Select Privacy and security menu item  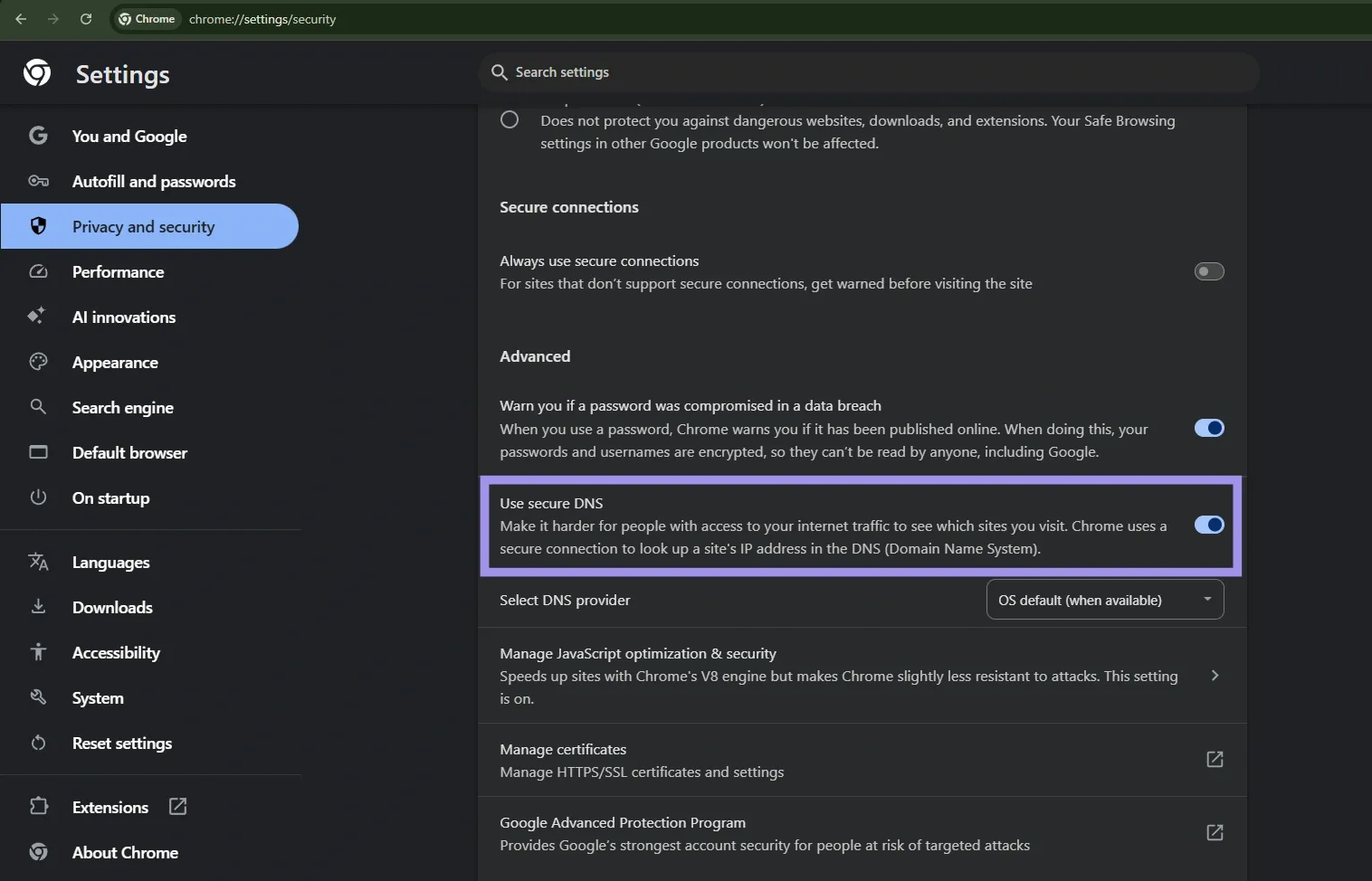[x=149, y=226]
